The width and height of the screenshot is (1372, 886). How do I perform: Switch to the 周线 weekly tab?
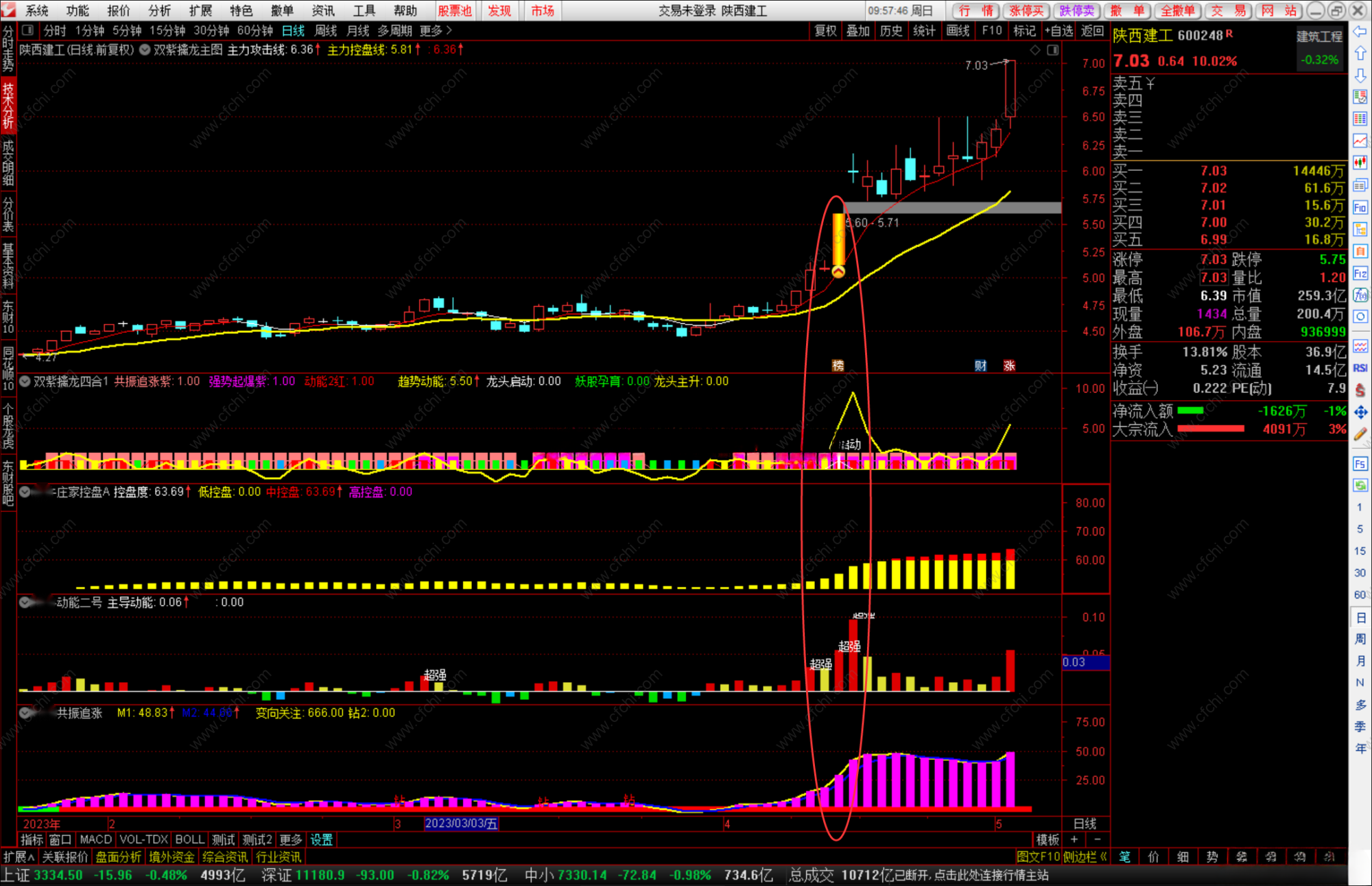pos(326,30)
